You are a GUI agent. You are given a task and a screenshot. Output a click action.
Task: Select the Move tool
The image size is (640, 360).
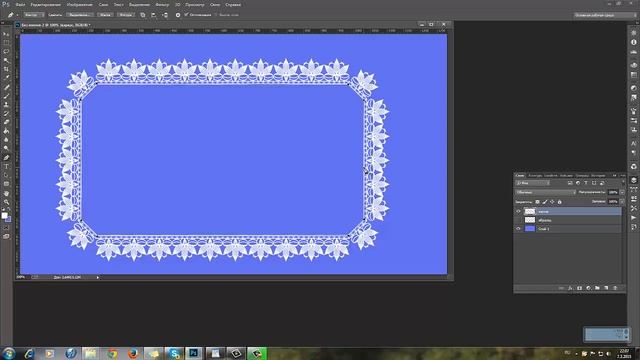pyautogui.click(x=6, y=34)
